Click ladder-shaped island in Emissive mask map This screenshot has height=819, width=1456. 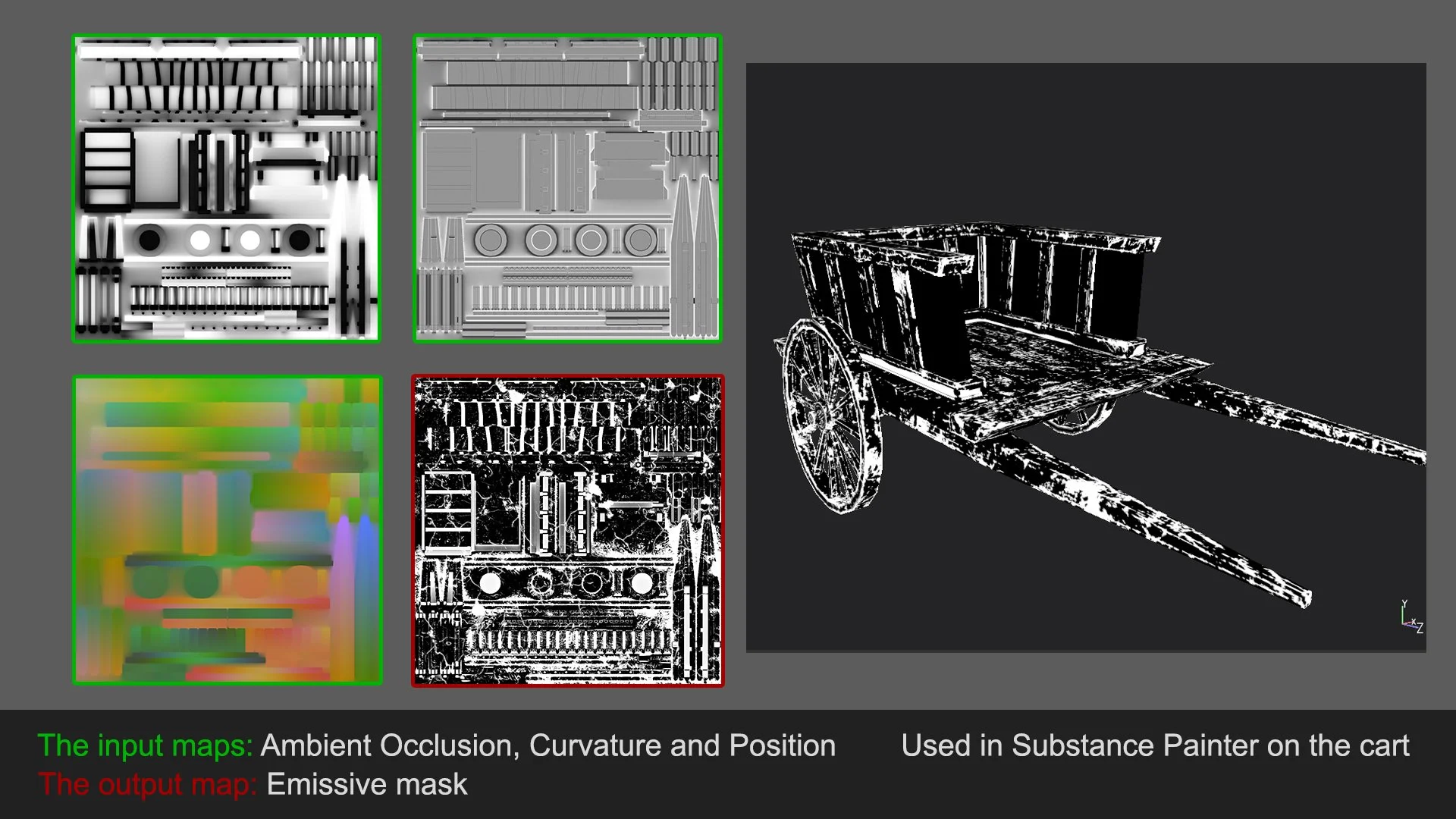(447, 510)
